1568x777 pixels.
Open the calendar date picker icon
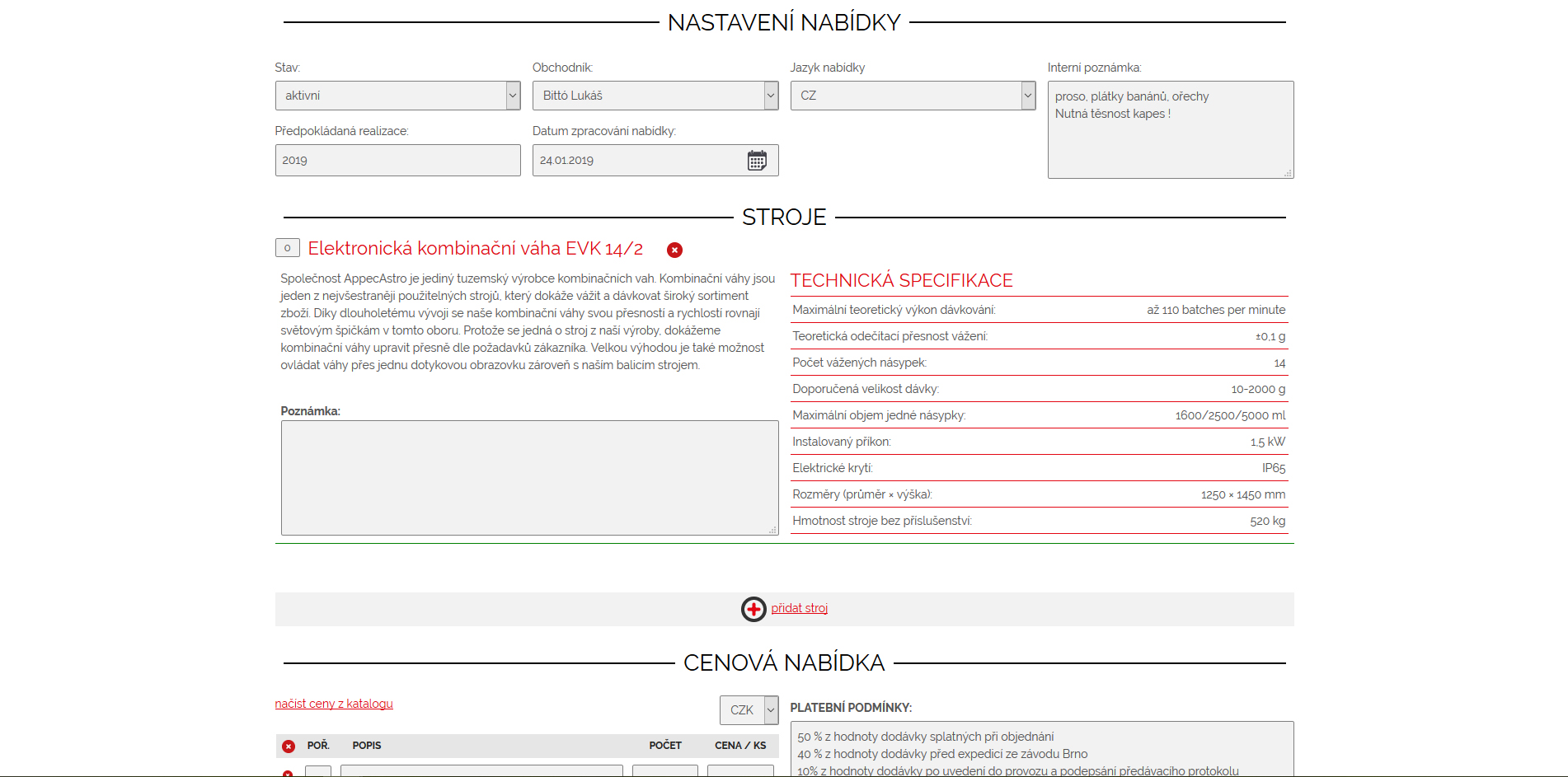(757, 161)
